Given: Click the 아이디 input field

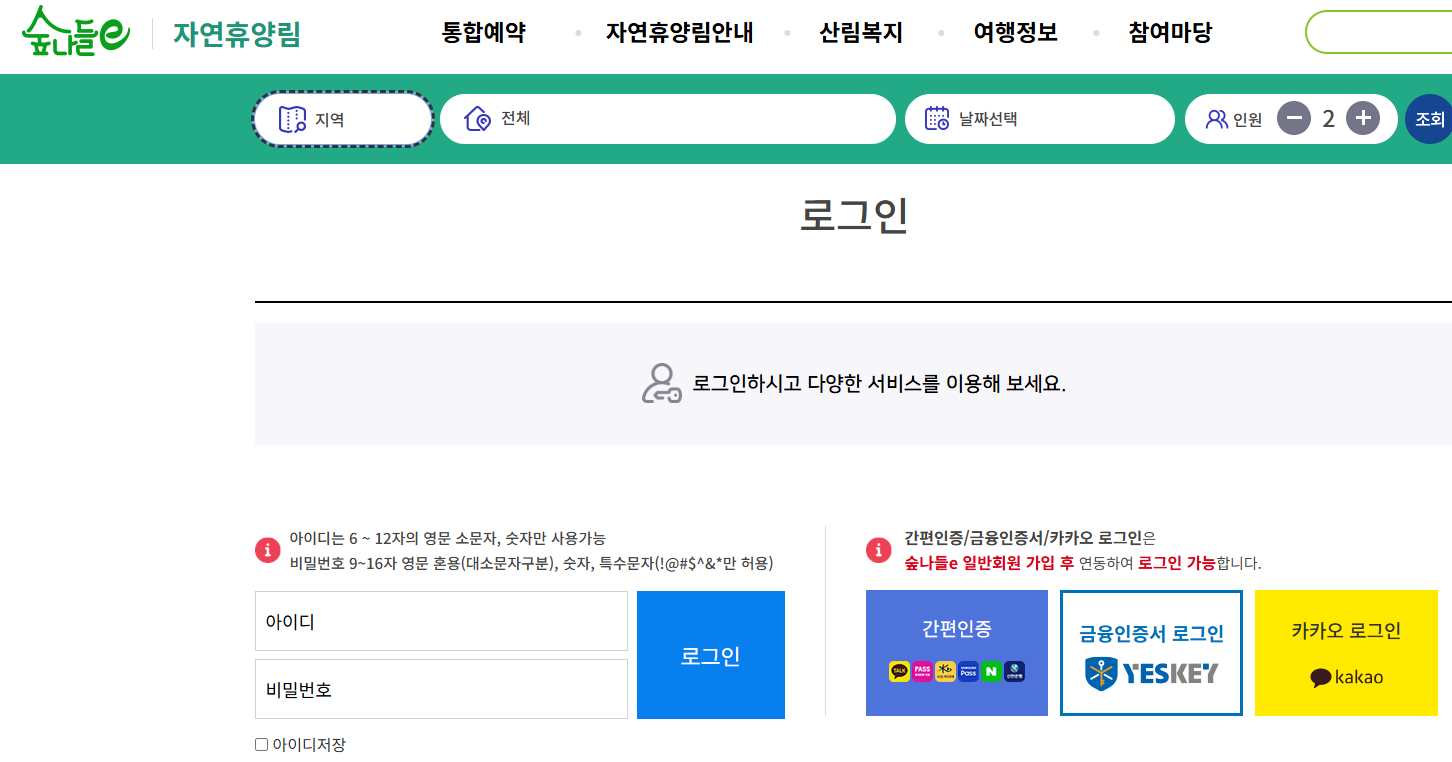Looking at the screenshot, I should click(x=441, y=621).
